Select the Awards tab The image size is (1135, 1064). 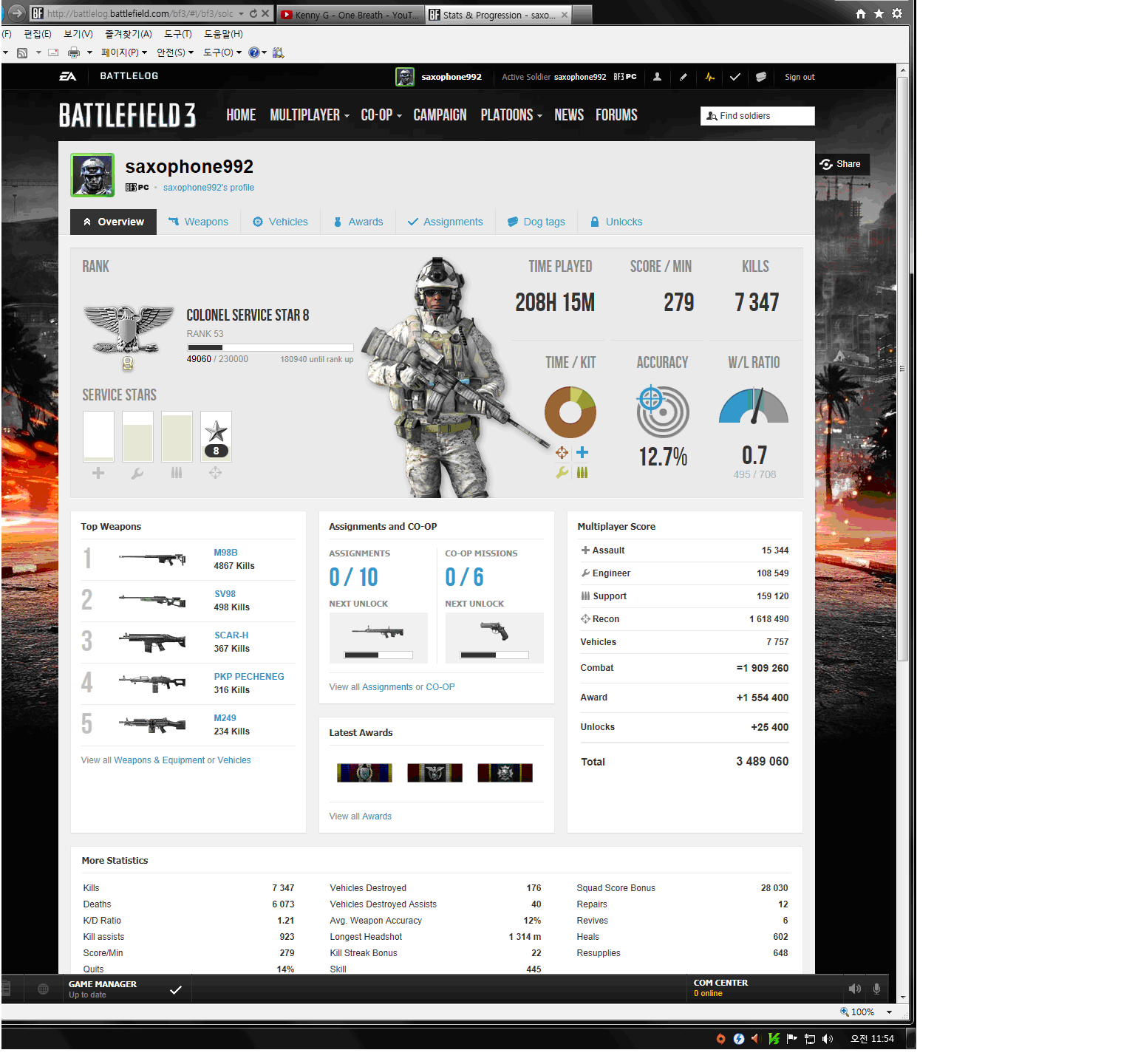358,222
